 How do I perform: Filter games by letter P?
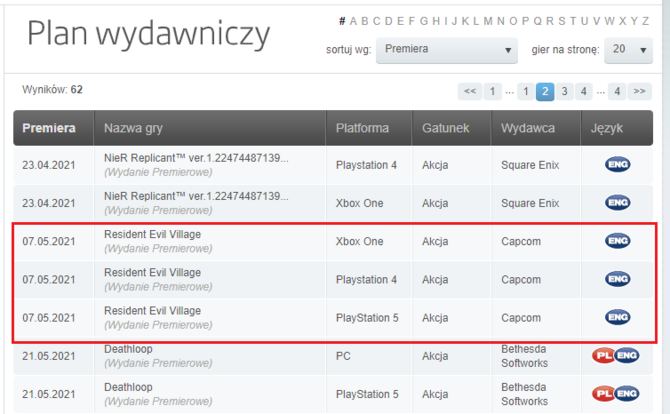pos(525,21)
